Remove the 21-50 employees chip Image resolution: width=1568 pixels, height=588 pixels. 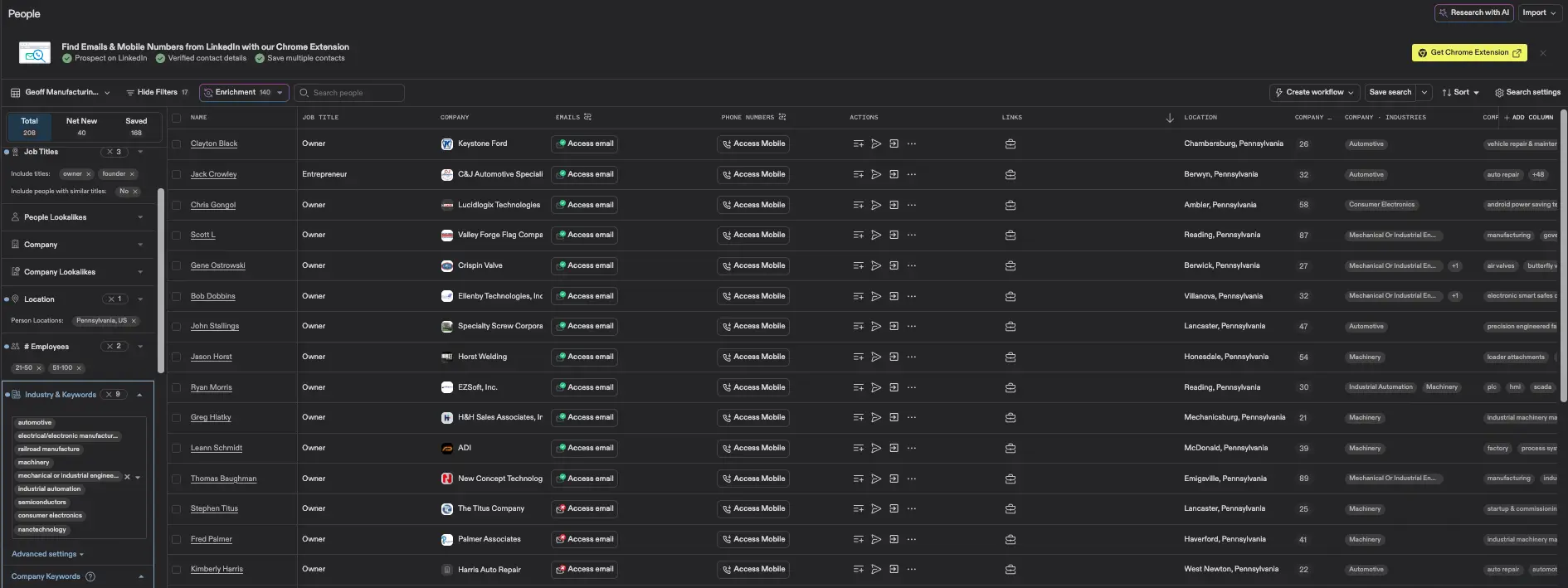click(x=39, y=368)
